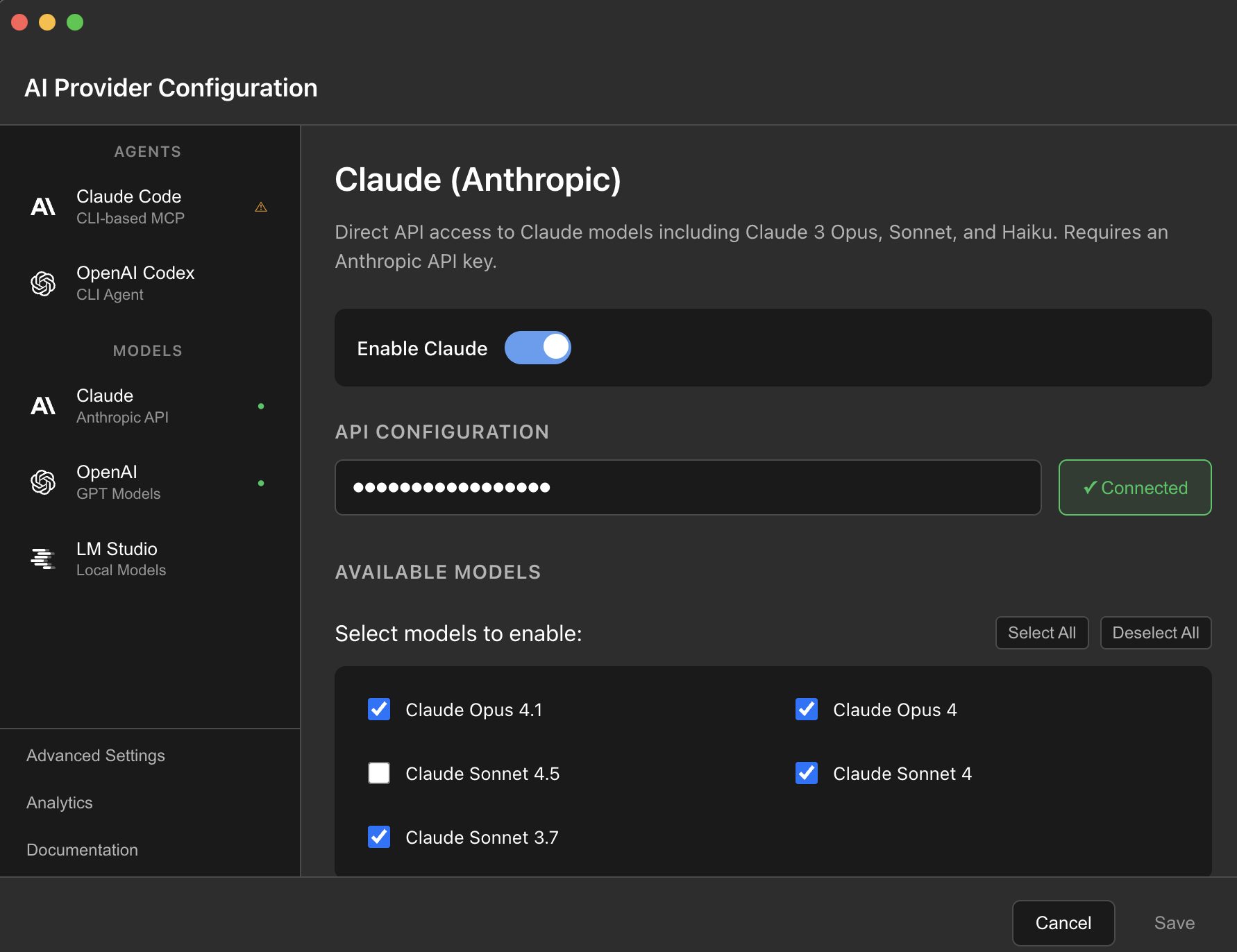
Task: Click the warning triangle on Claude Code
Action: pos(261,207)
